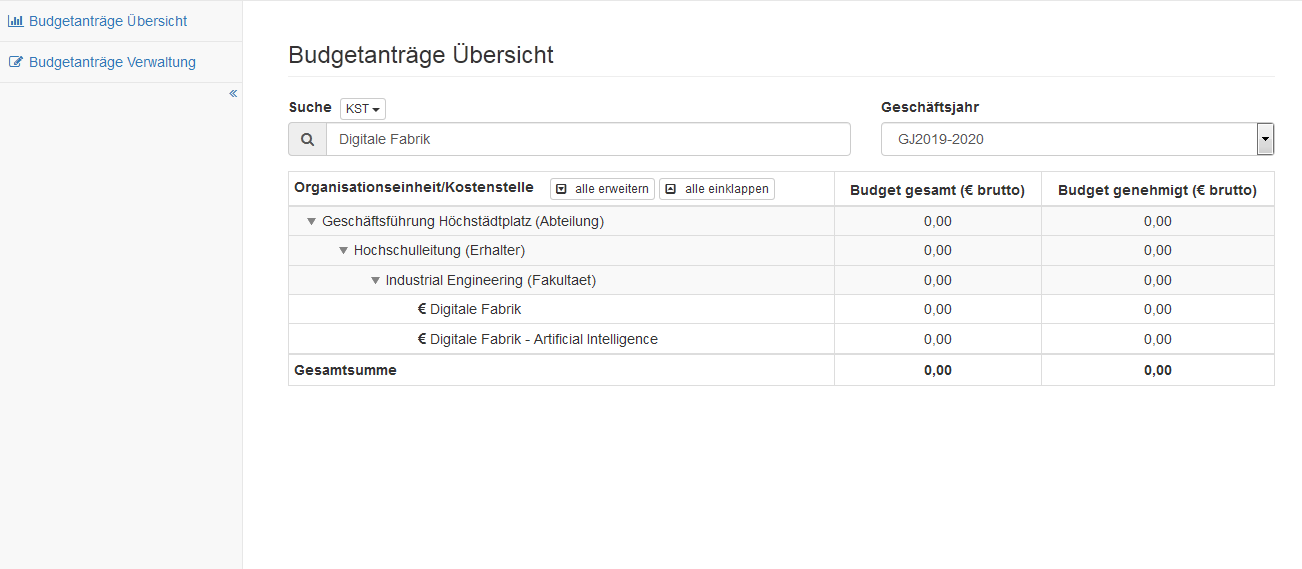Collapse the sidebar with the double chevron
The width and height of the screenshot is (1302, 569).
(233, 93)
